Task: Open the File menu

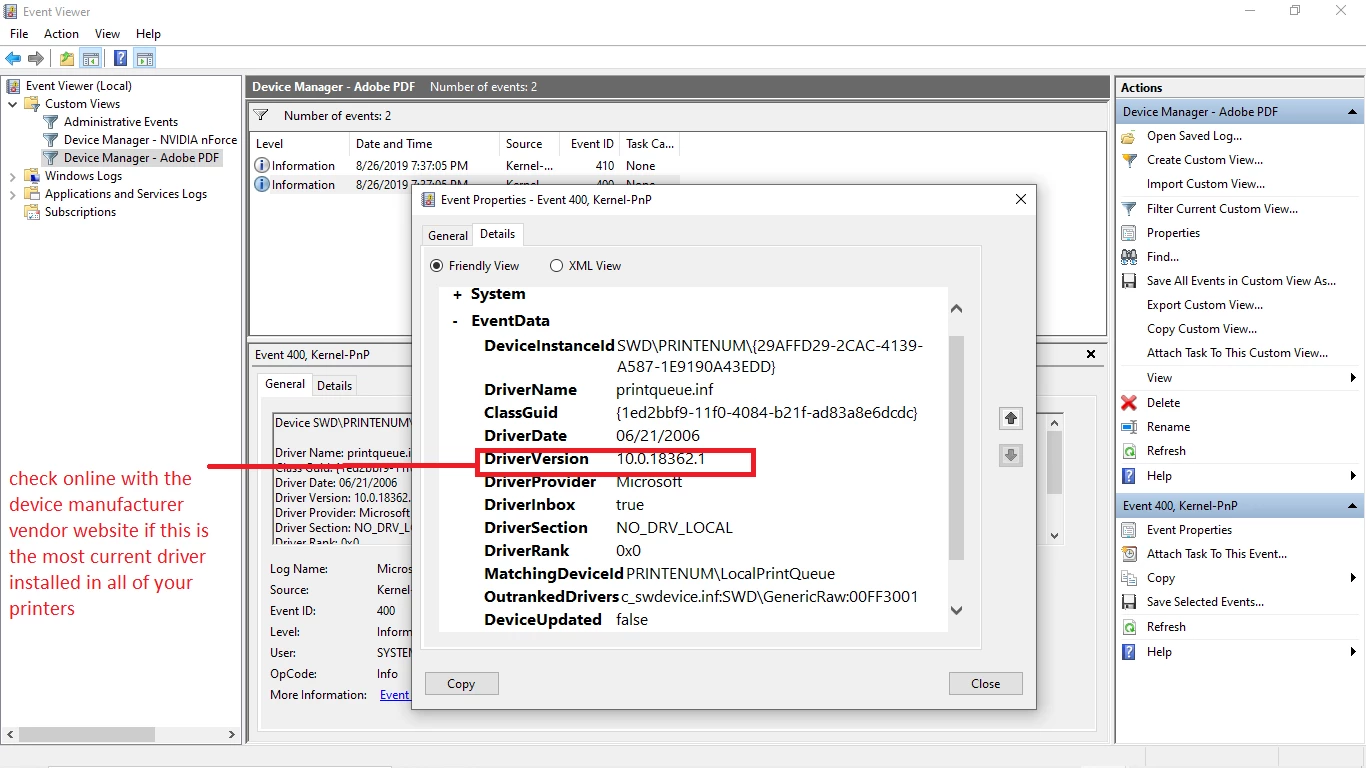Action: (x=19, y=34)
